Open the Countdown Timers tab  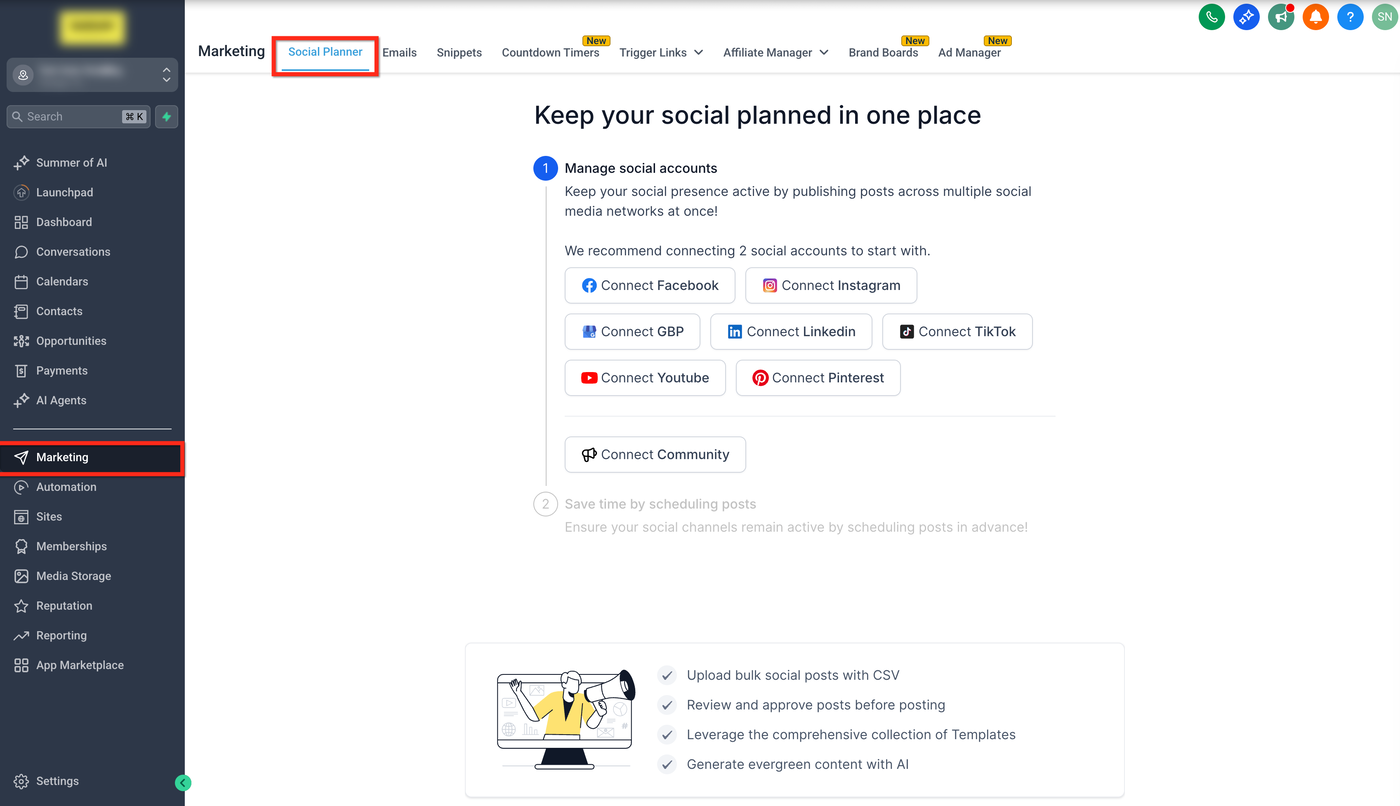[550, 53]
